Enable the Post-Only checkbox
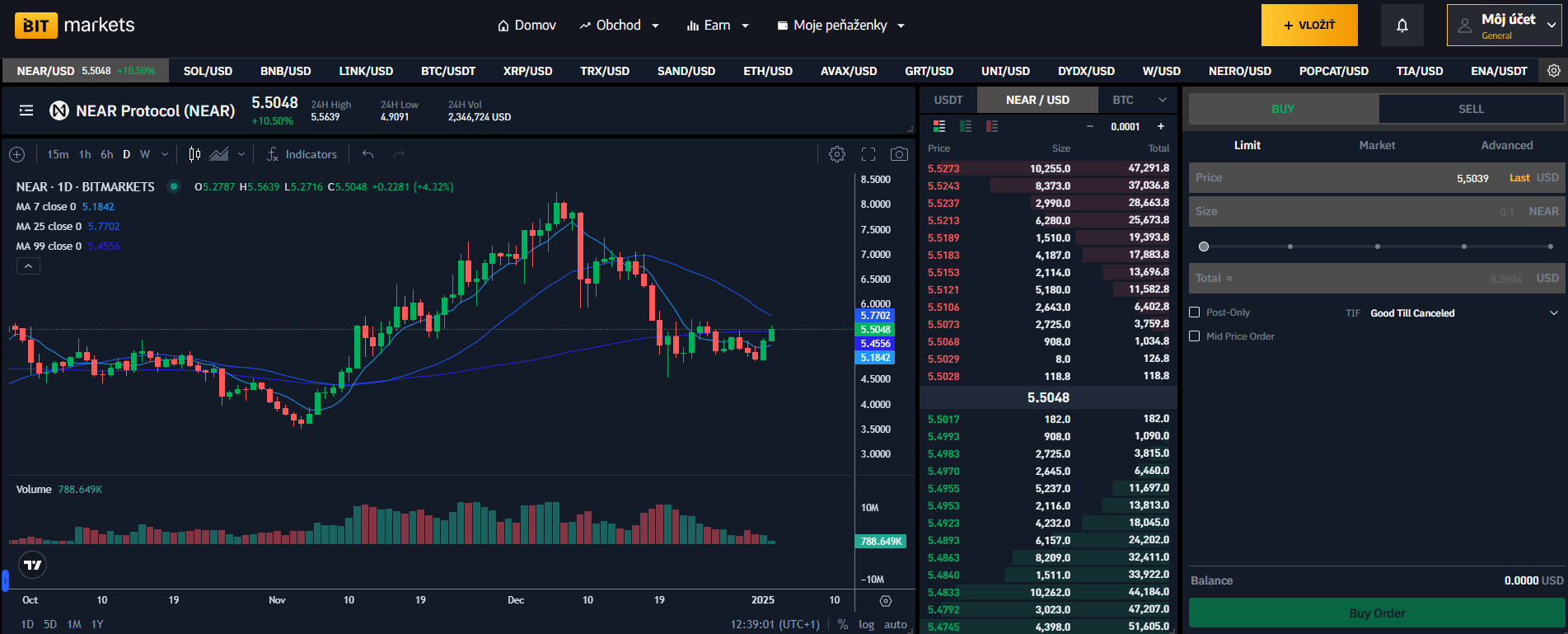The image size is (1568, 634). (x=1195, y=312)
